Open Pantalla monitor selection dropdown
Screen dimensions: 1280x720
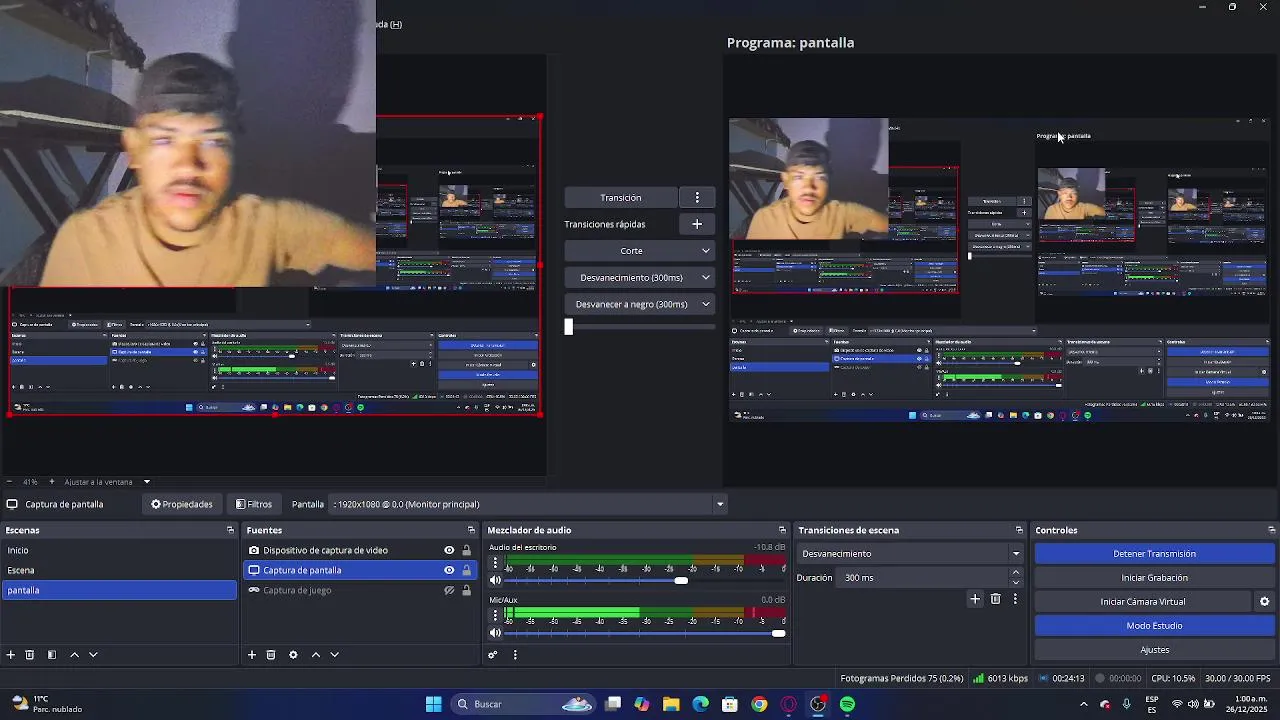(x=529, y=504)
